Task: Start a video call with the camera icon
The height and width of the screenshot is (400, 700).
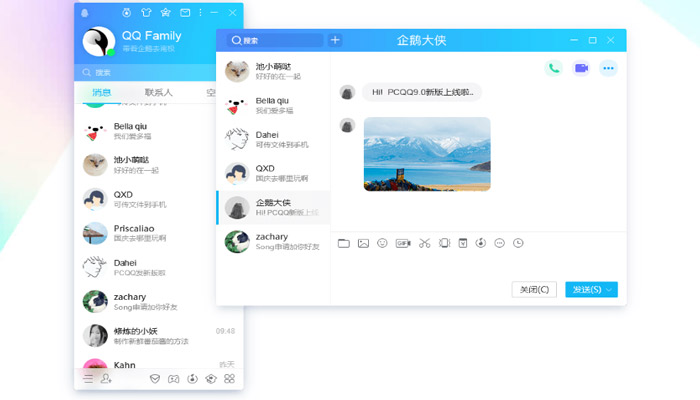Action: 581,68
